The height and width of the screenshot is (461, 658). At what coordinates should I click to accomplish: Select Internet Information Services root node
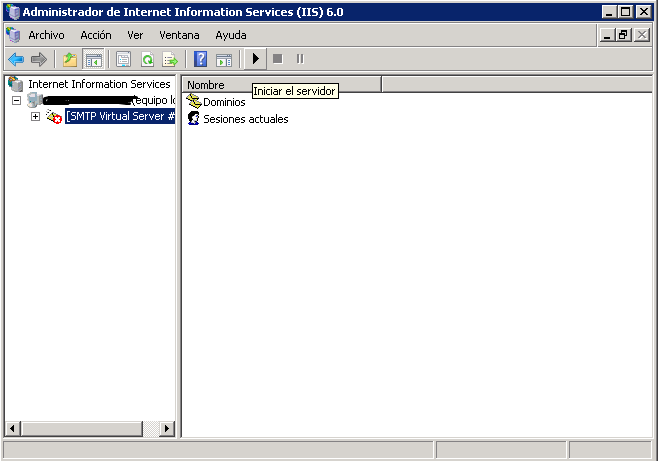click(x=99, y=84)
